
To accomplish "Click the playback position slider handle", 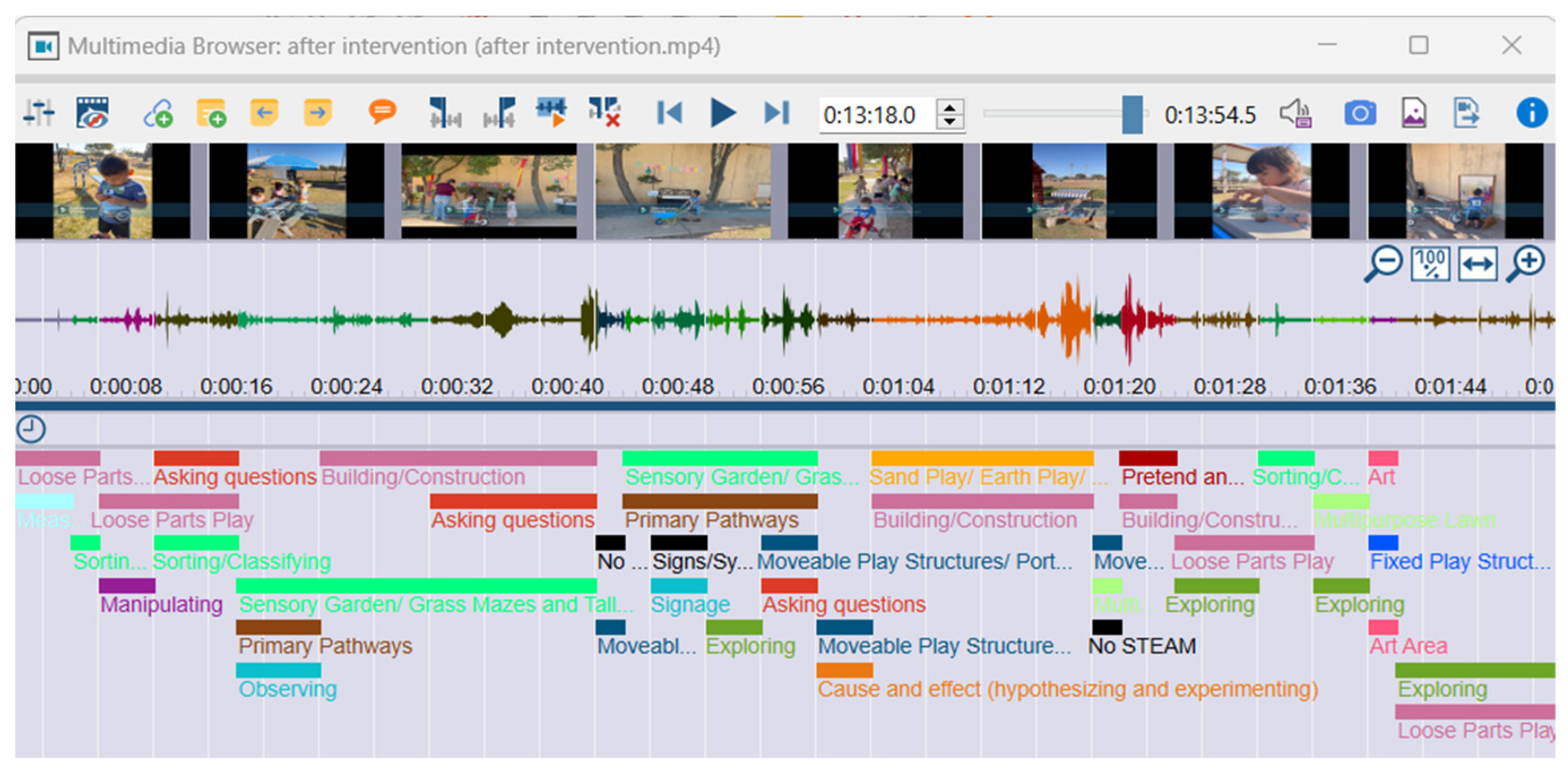I will pos(1131,114).
